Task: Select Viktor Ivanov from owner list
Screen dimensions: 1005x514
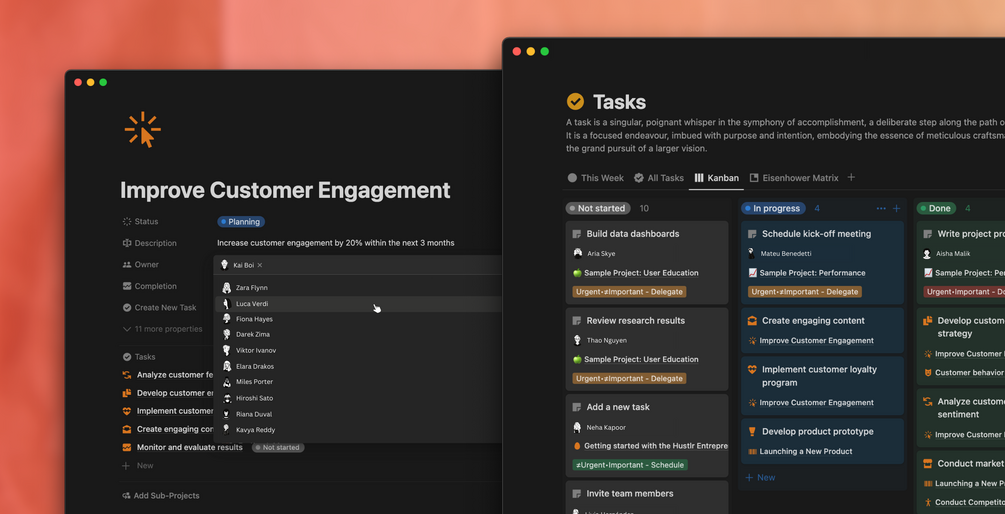Action: pyautogui.click(x=358, y=351)
